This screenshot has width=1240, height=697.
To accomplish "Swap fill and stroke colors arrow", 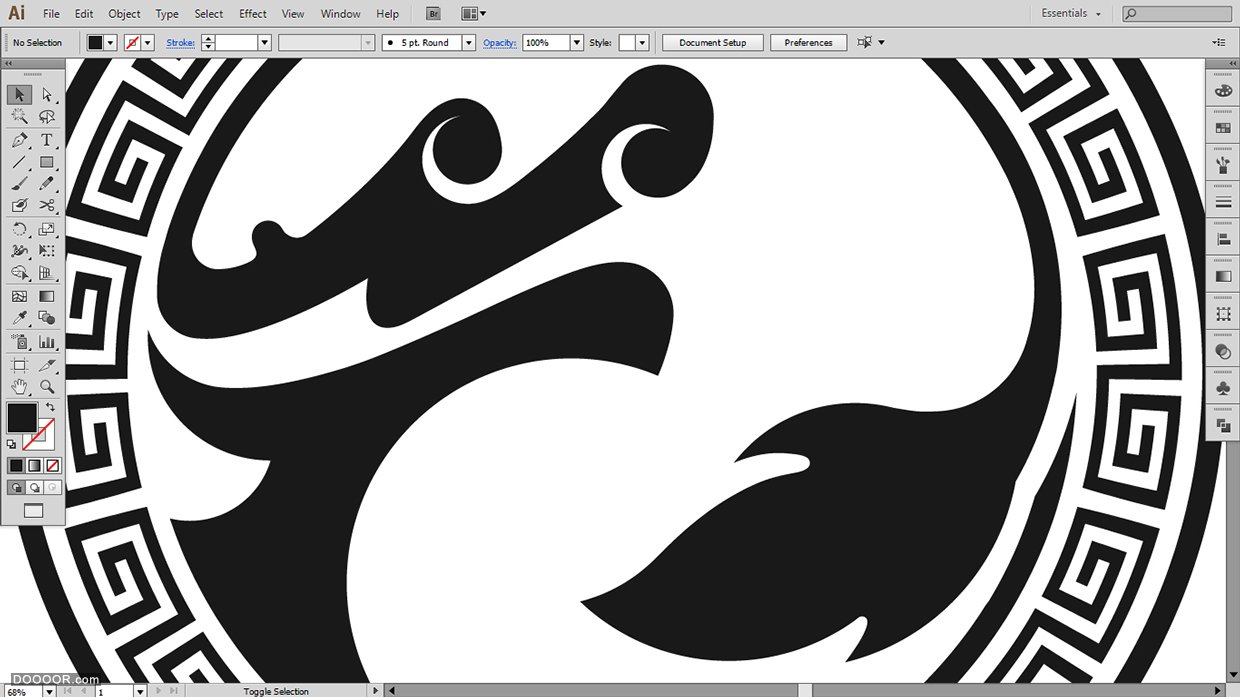I will pos(50,407).
